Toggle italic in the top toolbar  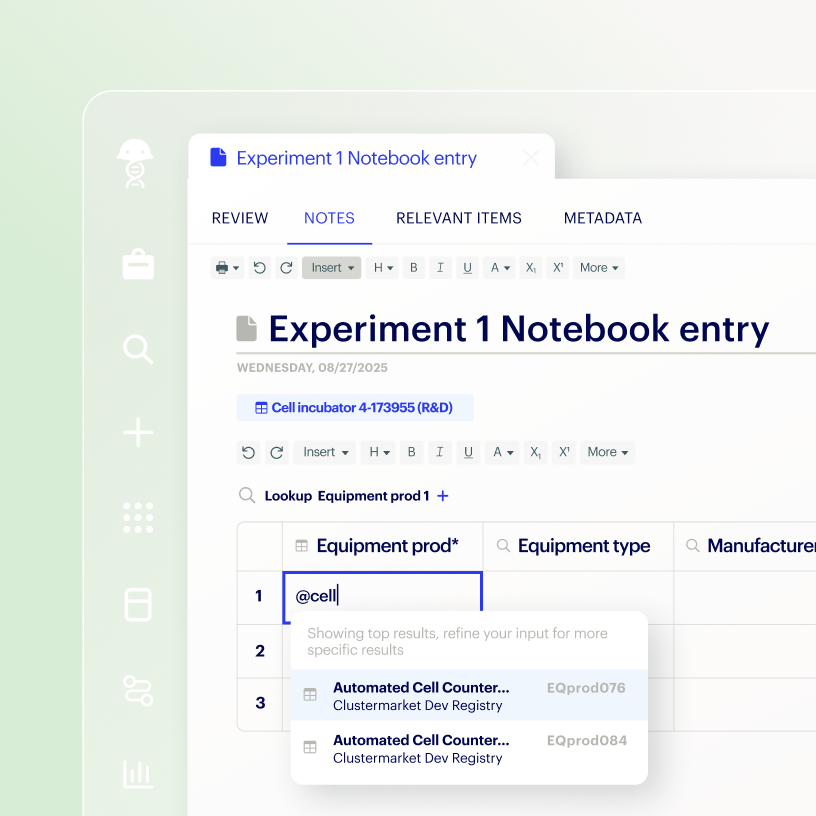(440, 268)
